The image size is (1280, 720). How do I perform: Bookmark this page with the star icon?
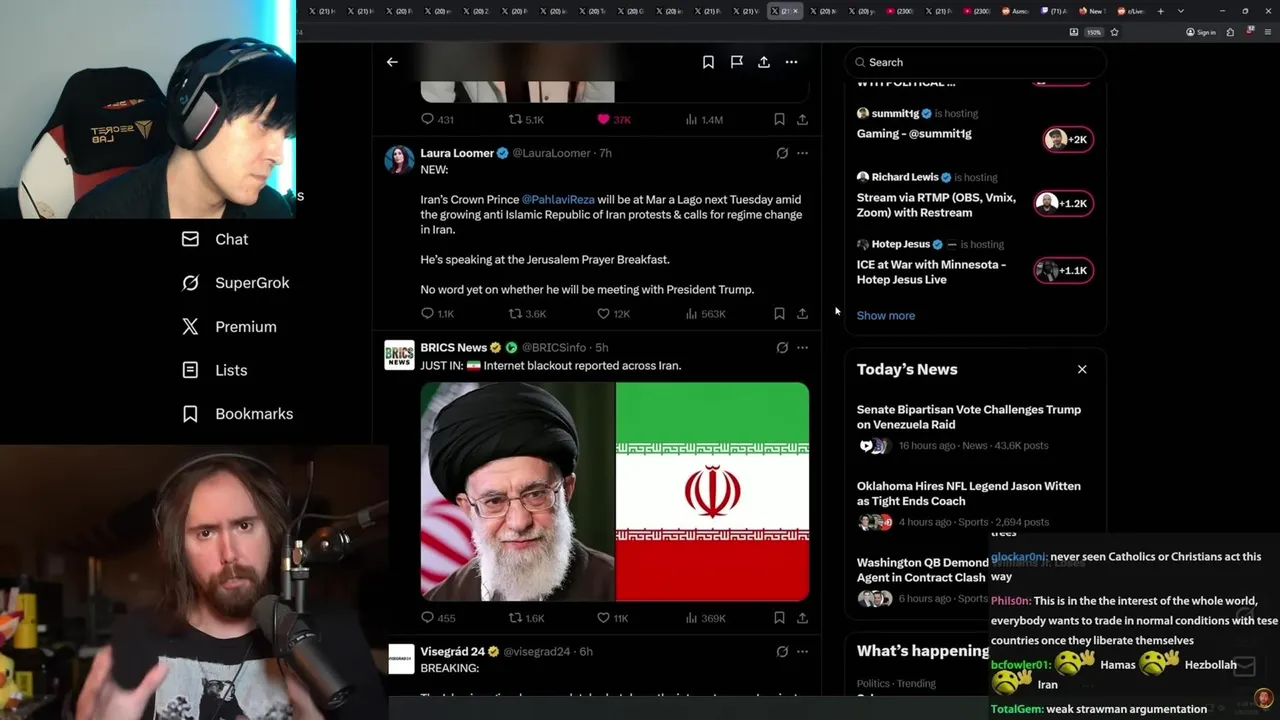click(1114, 32)
